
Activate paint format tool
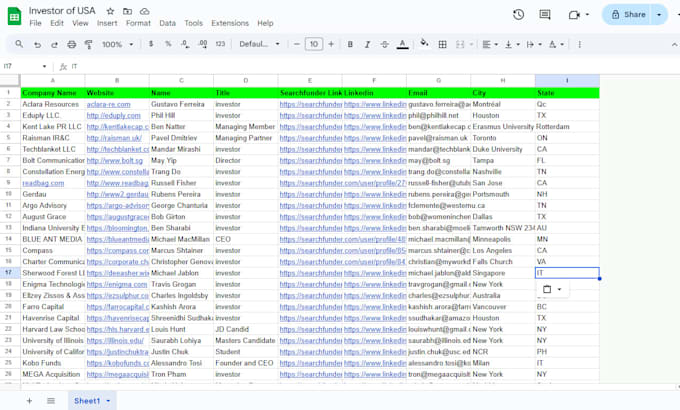point(88,44)
